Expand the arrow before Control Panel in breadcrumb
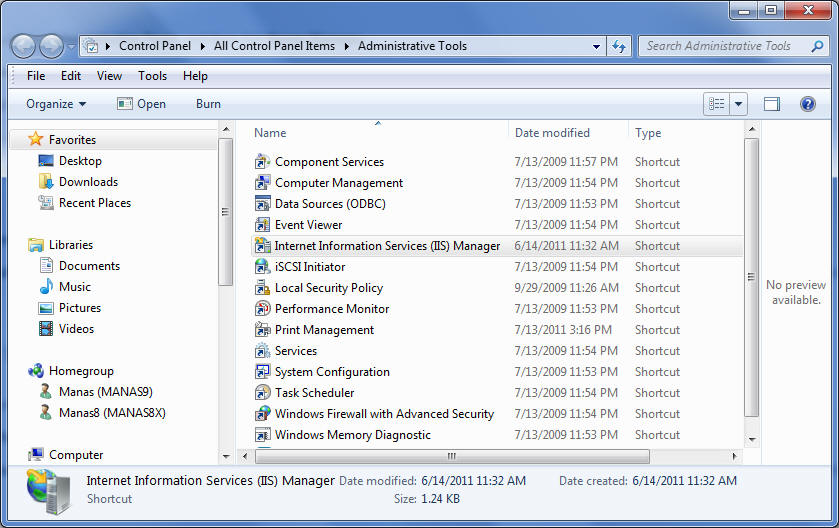Image resolution: width=839 pixels, height=528 pixels. point(108,47)
